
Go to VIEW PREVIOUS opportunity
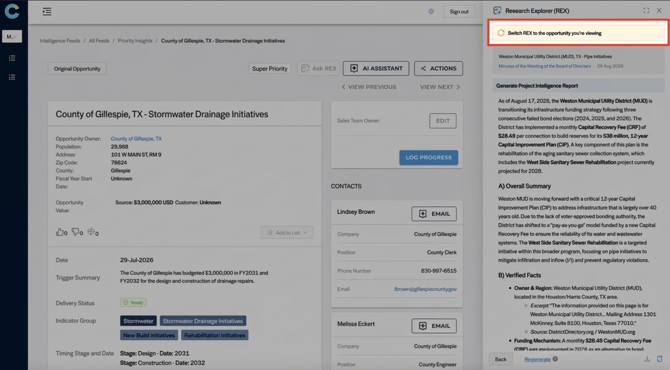point(369,87)
